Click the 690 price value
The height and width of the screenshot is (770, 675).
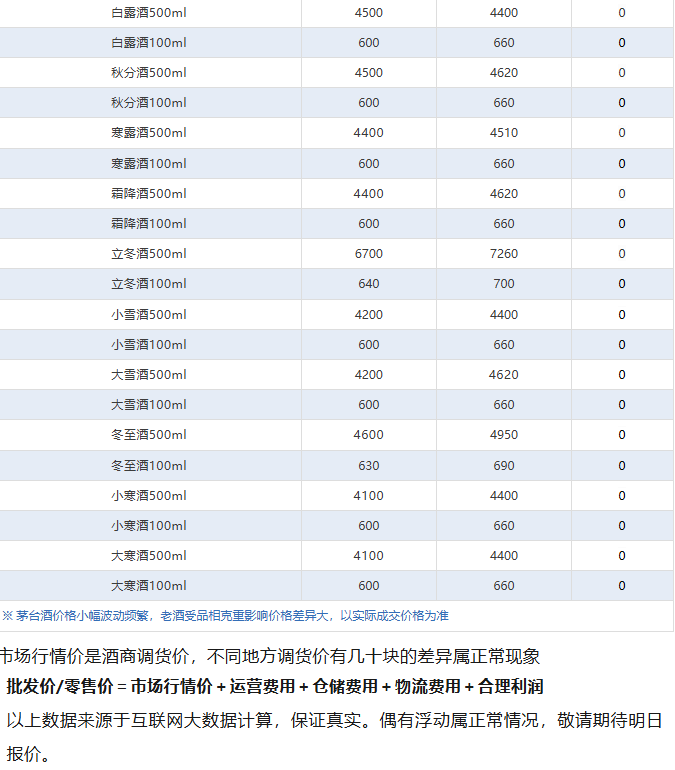(x=504, y=465)
